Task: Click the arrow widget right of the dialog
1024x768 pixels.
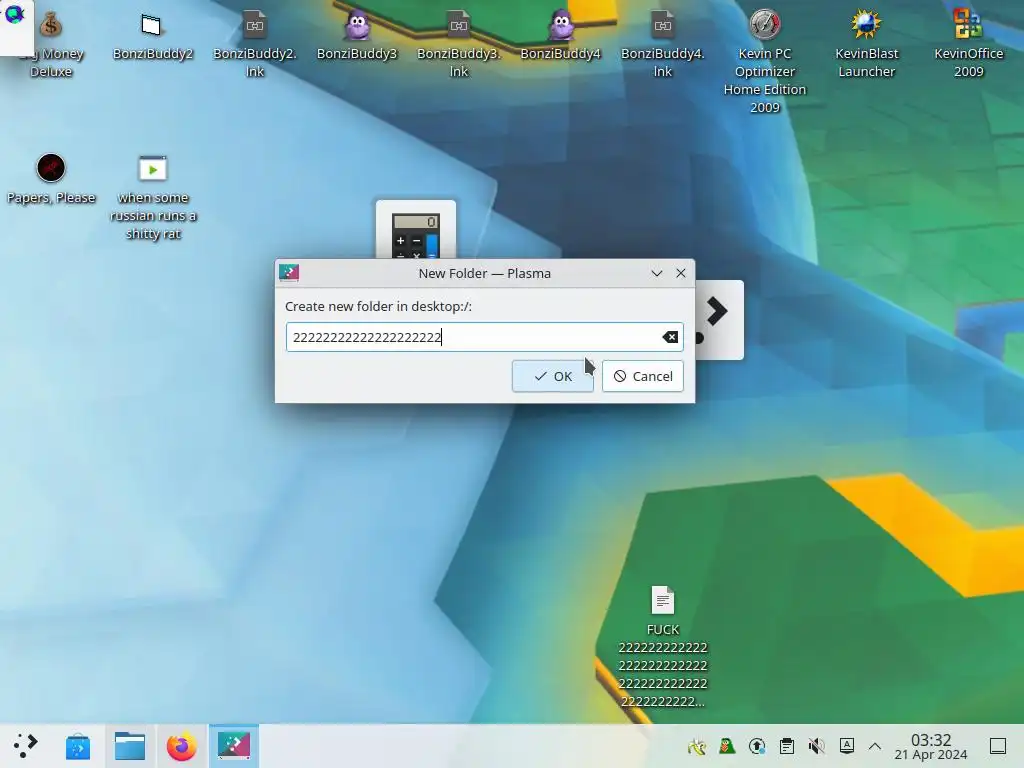Action: 718,319
